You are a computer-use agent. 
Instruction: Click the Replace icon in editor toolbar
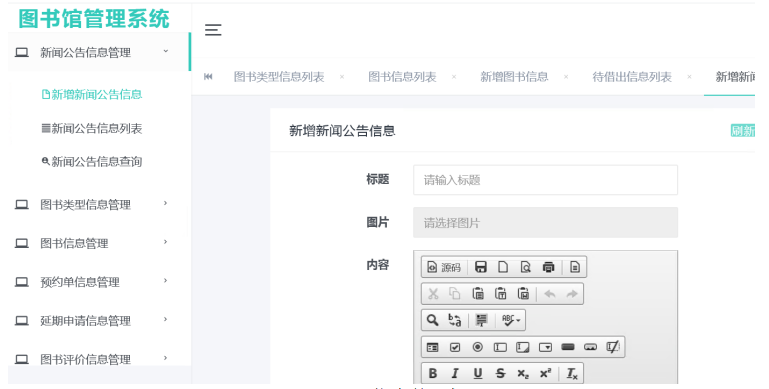pos(455,320)
